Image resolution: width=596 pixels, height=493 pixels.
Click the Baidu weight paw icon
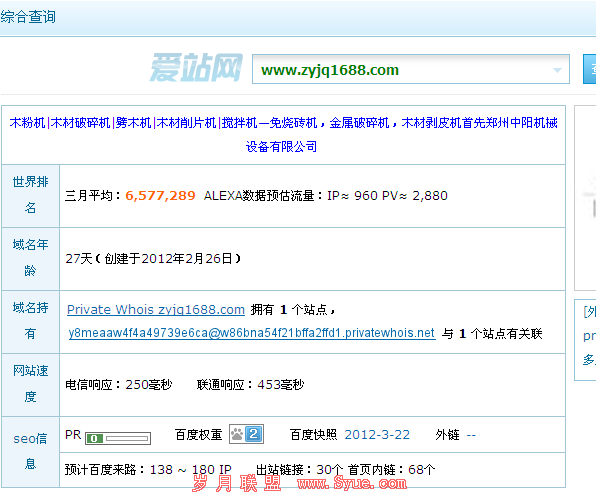(237, 434)
